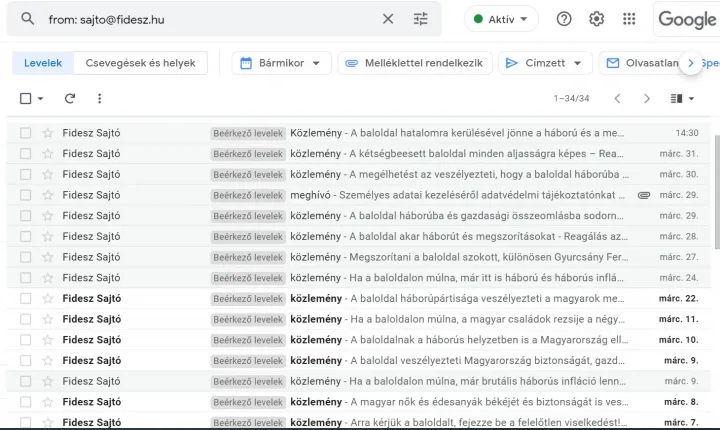
Task: Click attachment paperclip on meghívó email
Action: click(644, 195)
